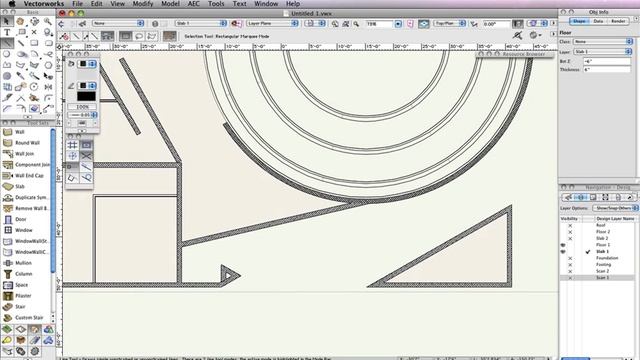Switch to Render tab in Obj Info
Viewport: 640px width, 360px height.
[x=618, y=21]
